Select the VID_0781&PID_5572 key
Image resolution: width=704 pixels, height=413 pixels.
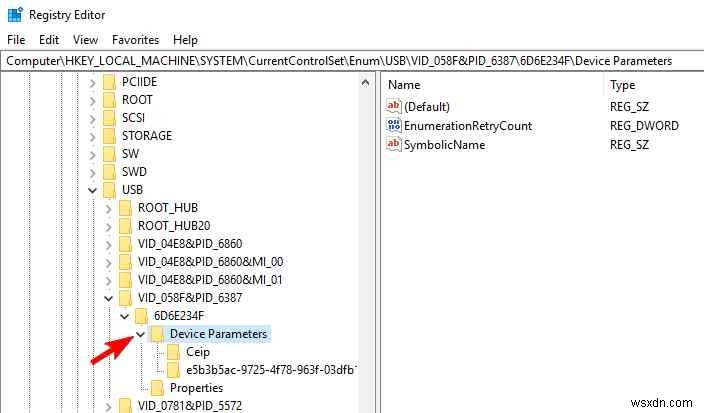[190, 406]
